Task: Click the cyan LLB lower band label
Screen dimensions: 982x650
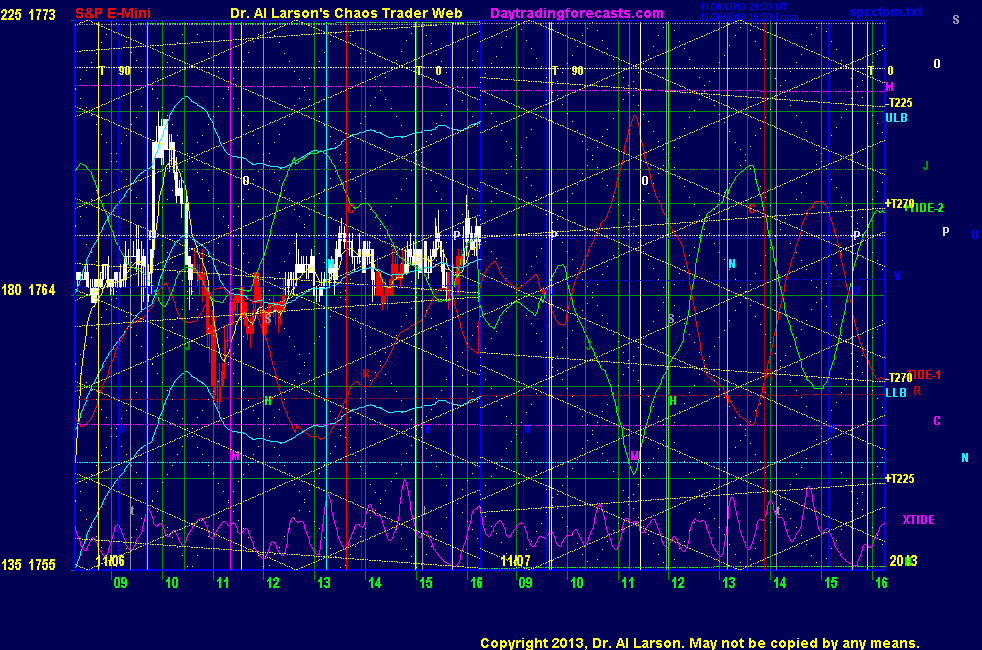Action: coord(896,393)
